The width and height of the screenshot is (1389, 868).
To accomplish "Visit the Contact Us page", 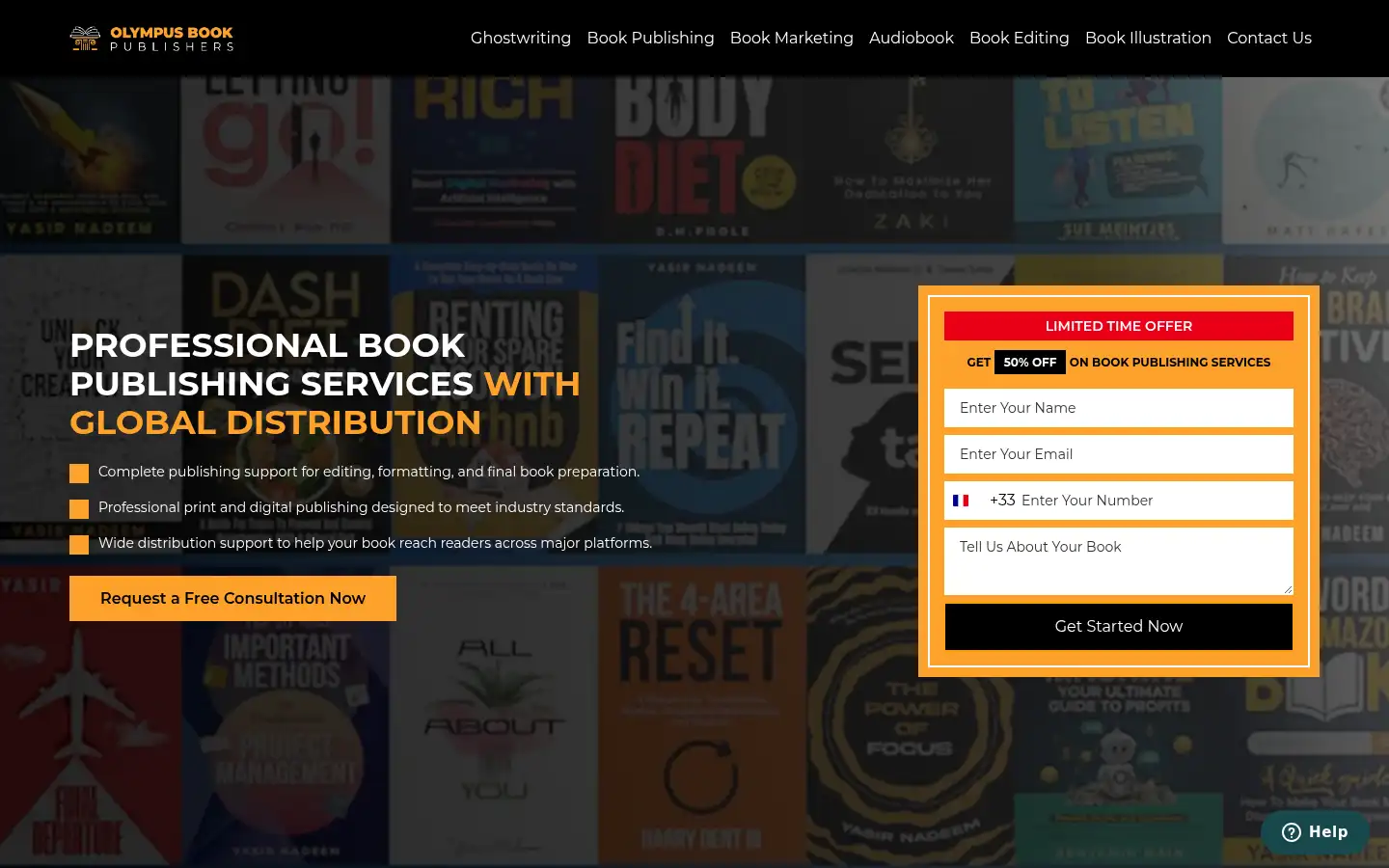I will (1269, 38).
